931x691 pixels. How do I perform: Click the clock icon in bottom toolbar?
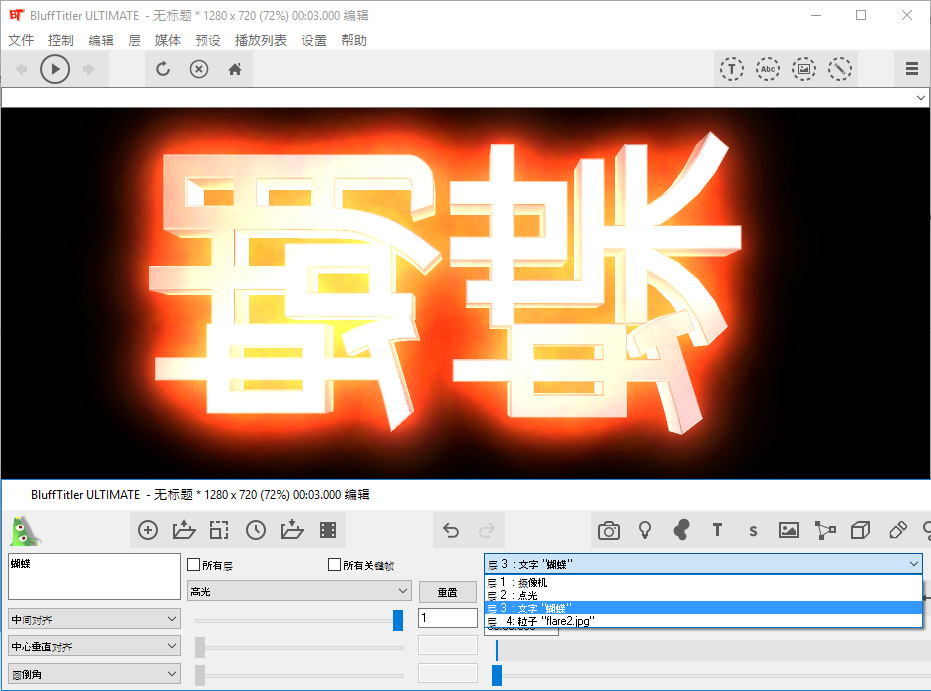tap(255, 530)
